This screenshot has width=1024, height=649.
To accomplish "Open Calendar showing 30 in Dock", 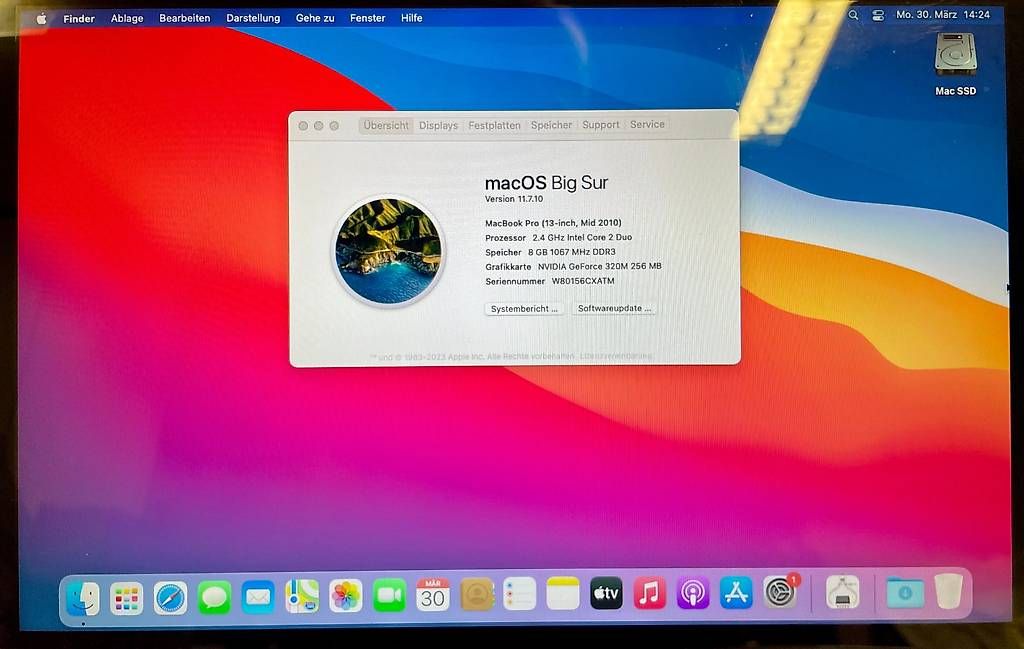I will (x=433, y=594).
